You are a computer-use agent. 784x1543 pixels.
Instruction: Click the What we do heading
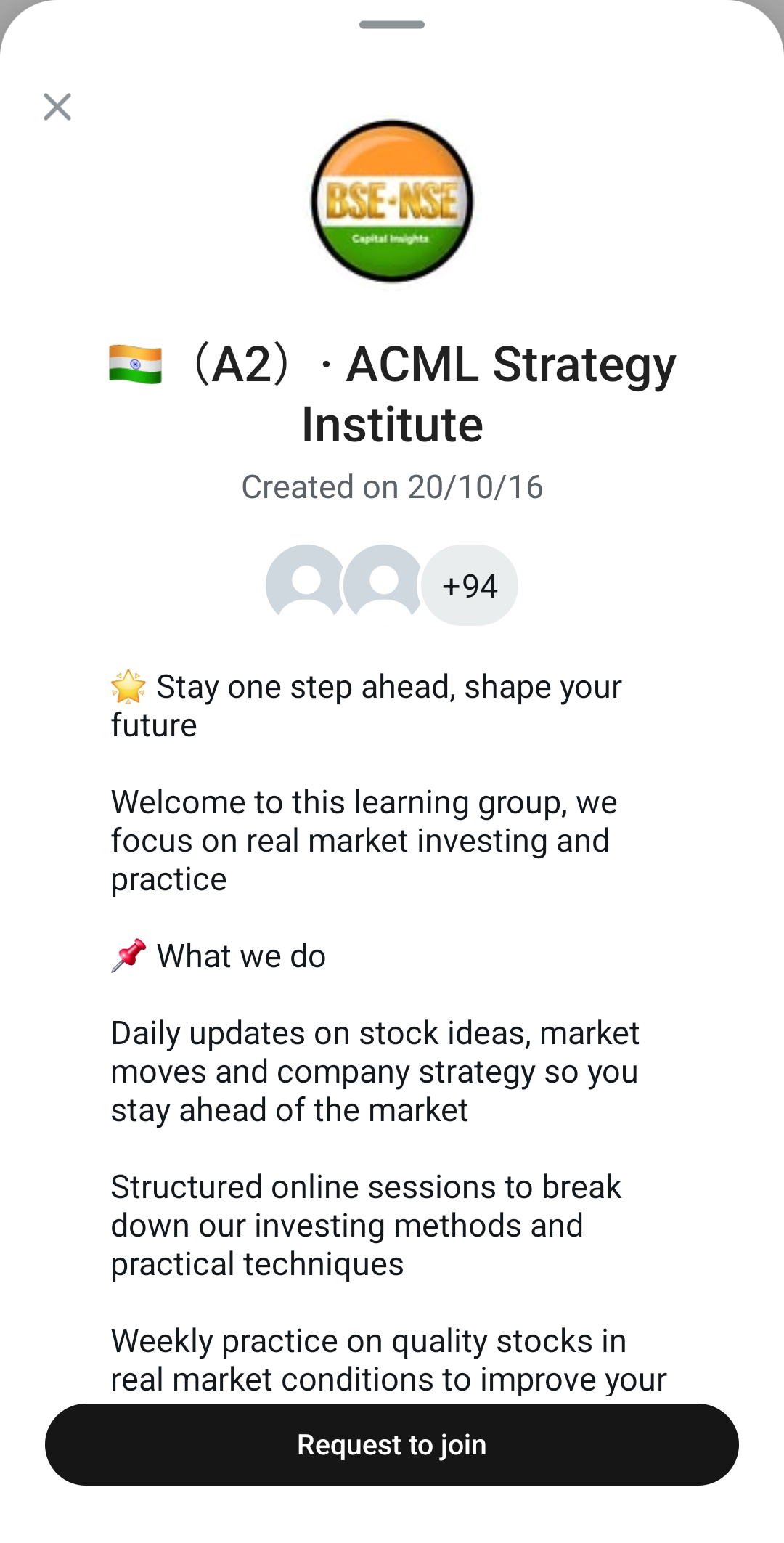241,956
